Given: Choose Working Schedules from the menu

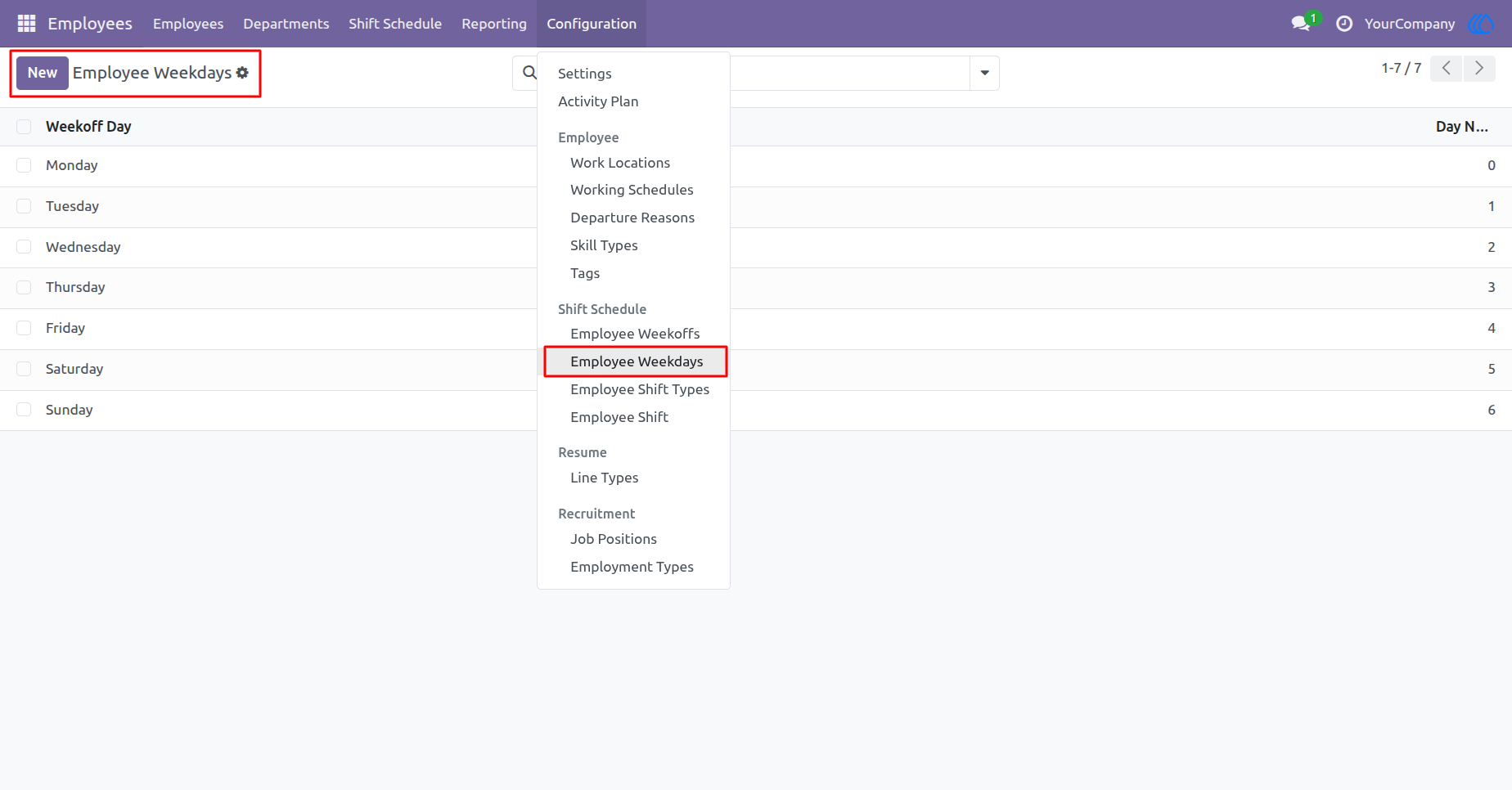Looking at the screenshot, I should coord(633,190).
